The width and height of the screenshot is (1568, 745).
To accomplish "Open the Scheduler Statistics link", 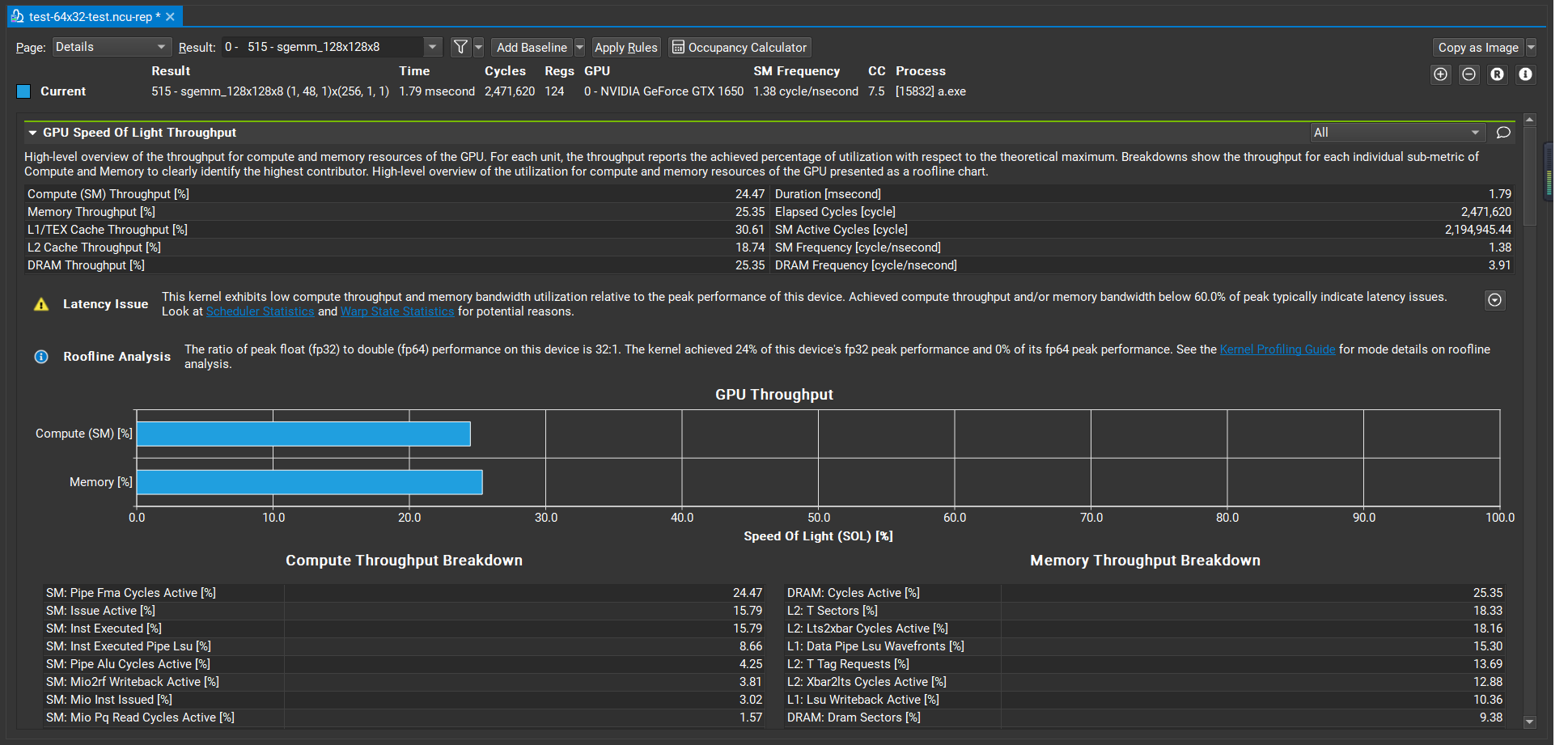I will tap(260, 311).
